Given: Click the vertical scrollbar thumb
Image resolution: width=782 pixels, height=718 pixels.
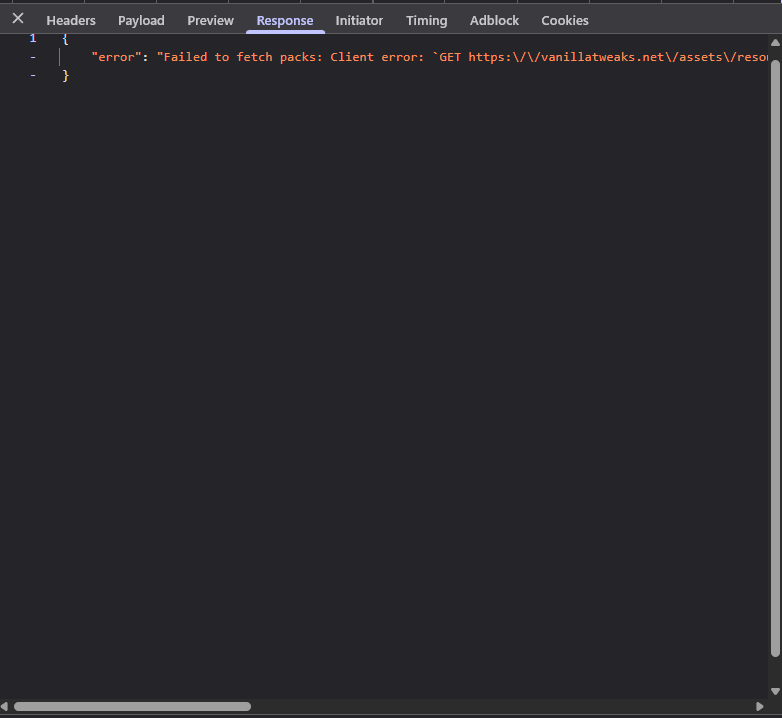Looking at the screenshot, I should [775, 358].
